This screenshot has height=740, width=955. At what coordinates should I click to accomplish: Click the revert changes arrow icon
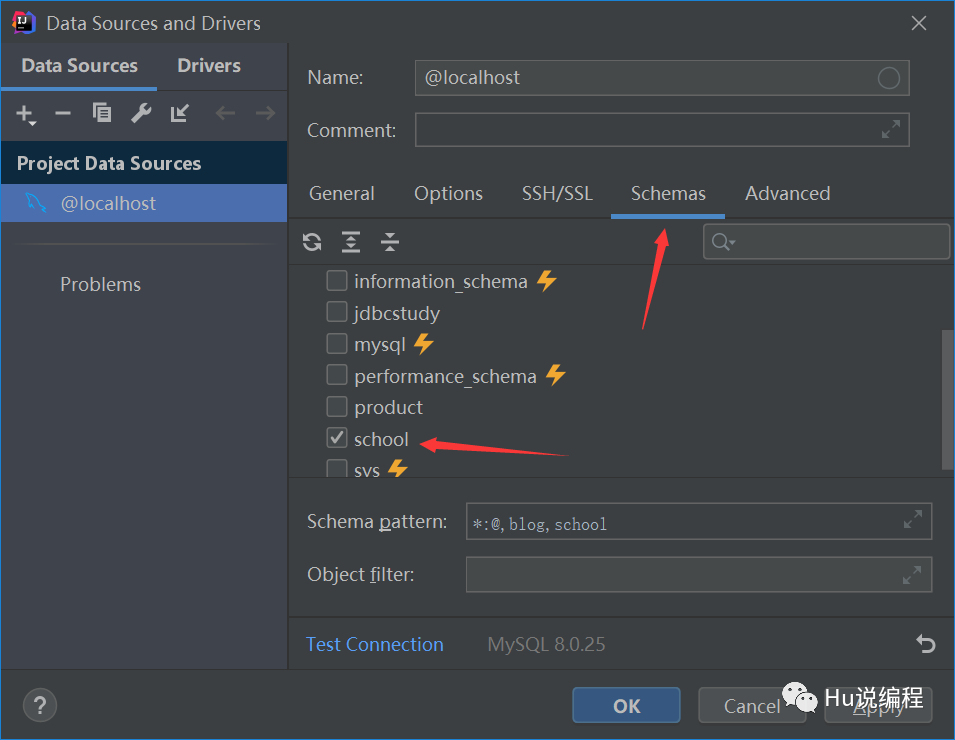pos(926,645)
